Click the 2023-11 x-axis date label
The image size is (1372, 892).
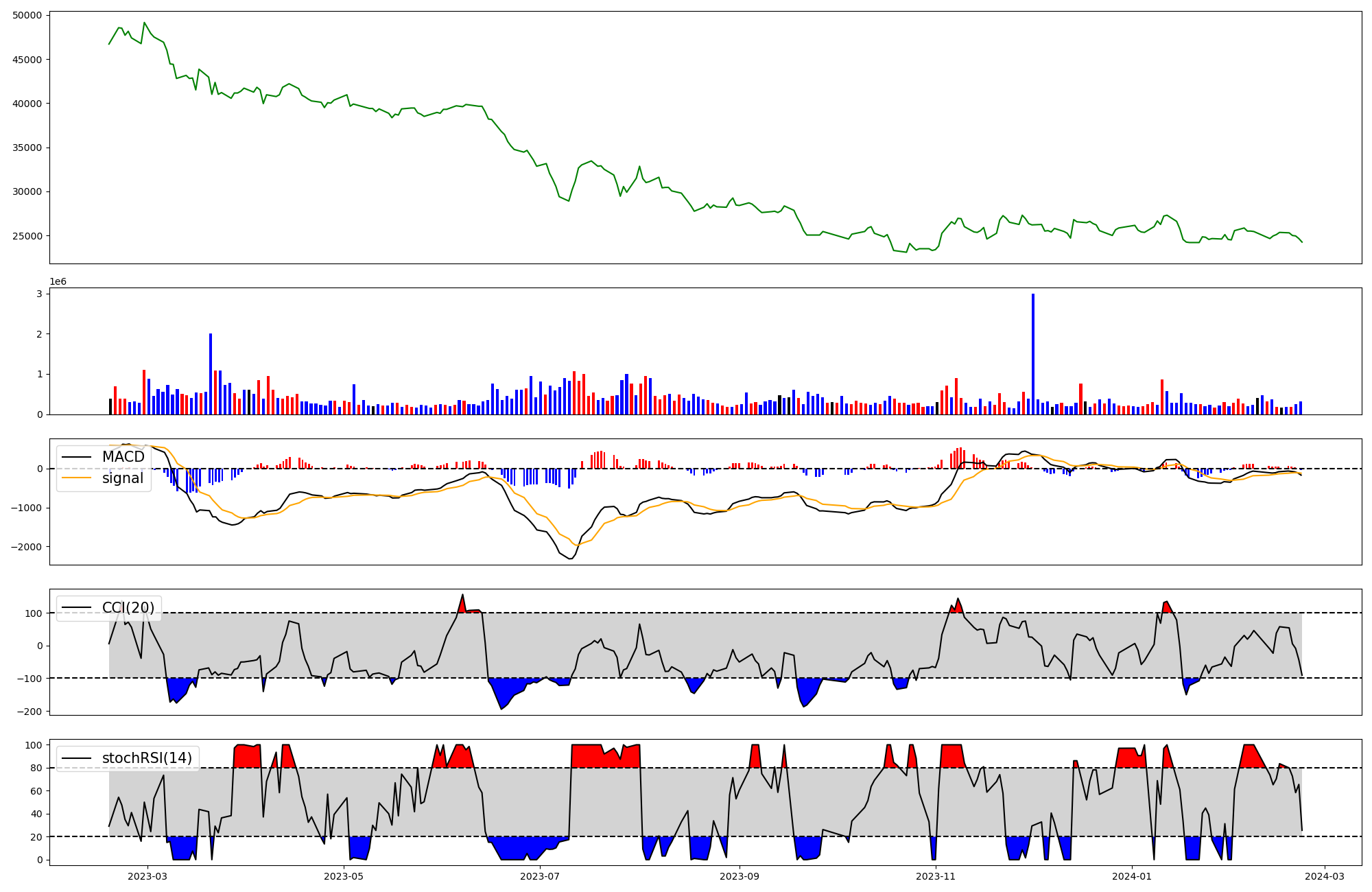pyautogui.click(x=936, y=876)
